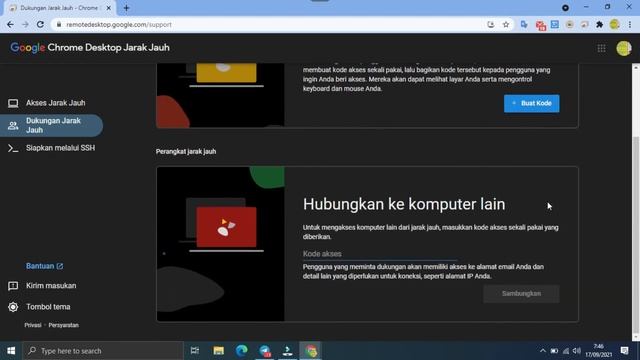Image resolution: width=640 pixels, height=360 pixels.
Task: Select Dukungan Jarak Jauh sidebar item
Action: (51, 125)
